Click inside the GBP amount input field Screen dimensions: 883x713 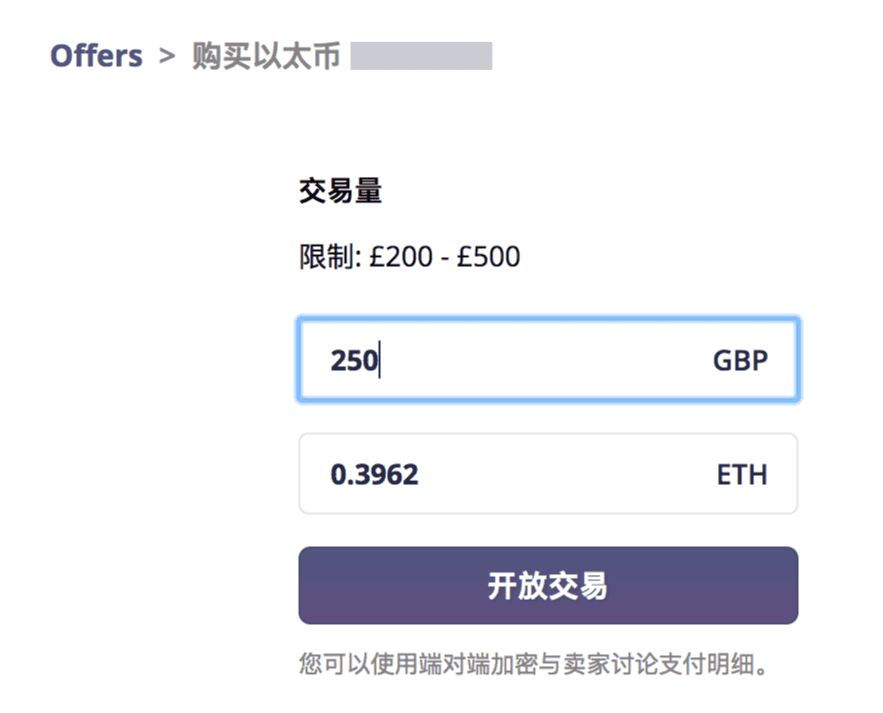pos(547,360)
